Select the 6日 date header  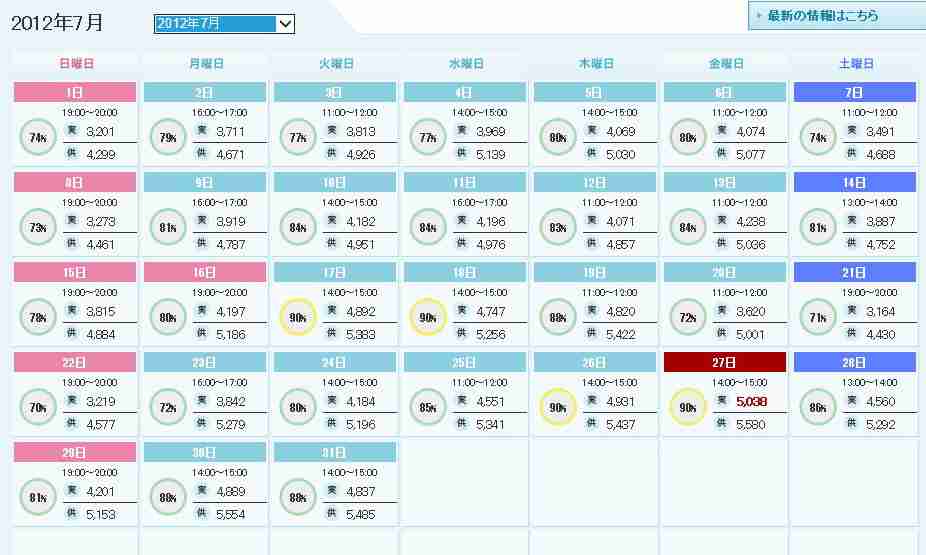[x=725, y=92]
